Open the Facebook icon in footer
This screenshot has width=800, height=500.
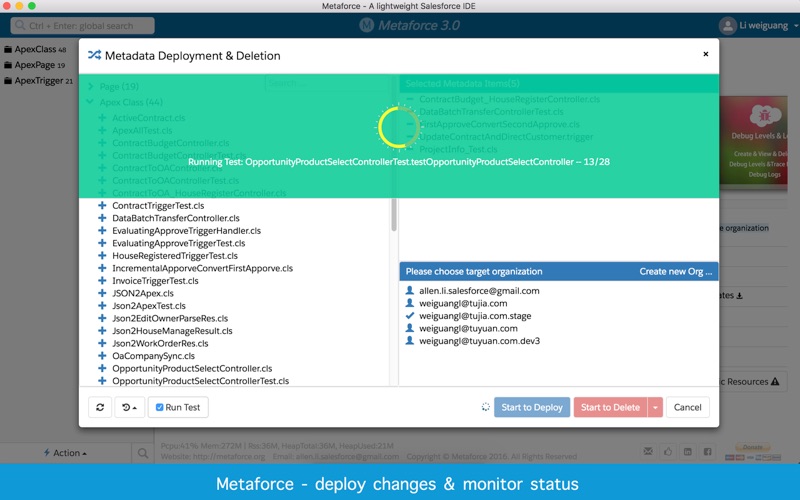click(708, 452)
